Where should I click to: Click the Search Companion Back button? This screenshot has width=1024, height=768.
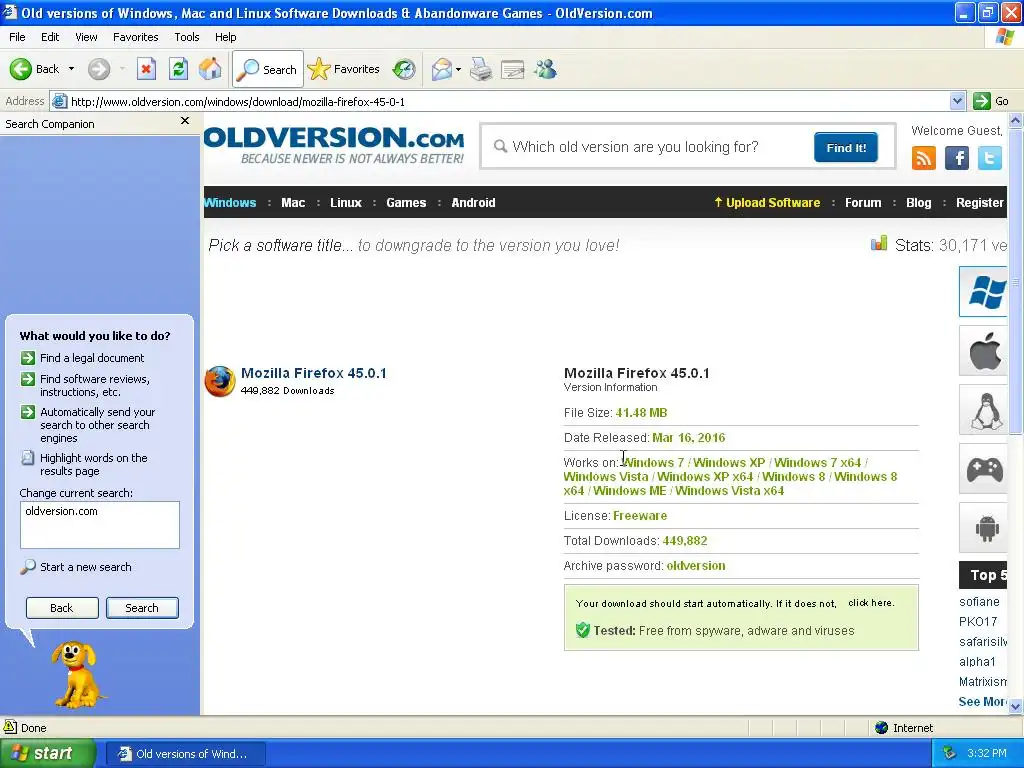pos(62,608)
